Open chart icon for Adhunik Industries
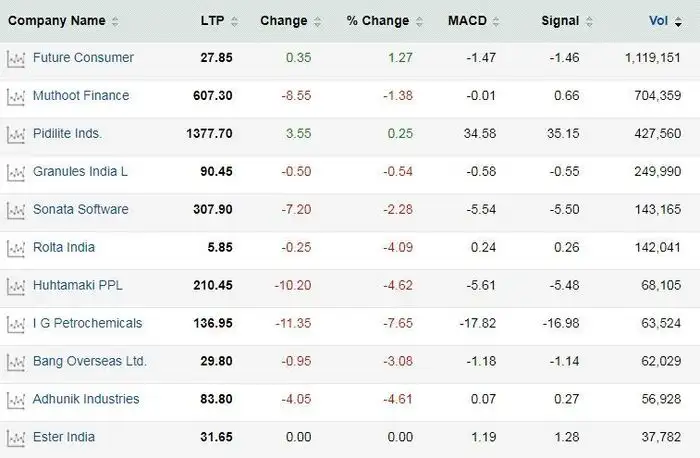700x458 pixels. pyautogui.click(x=15, y=401)
